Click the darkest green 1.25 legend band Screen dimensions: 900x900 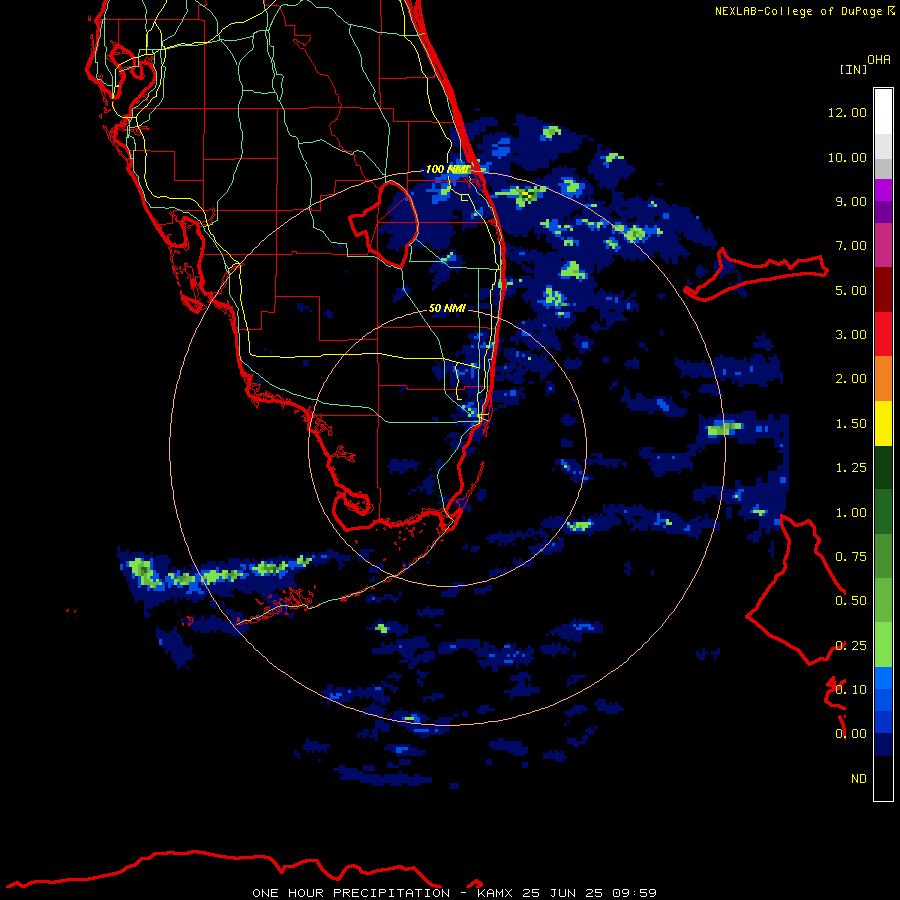pos(883,467)
